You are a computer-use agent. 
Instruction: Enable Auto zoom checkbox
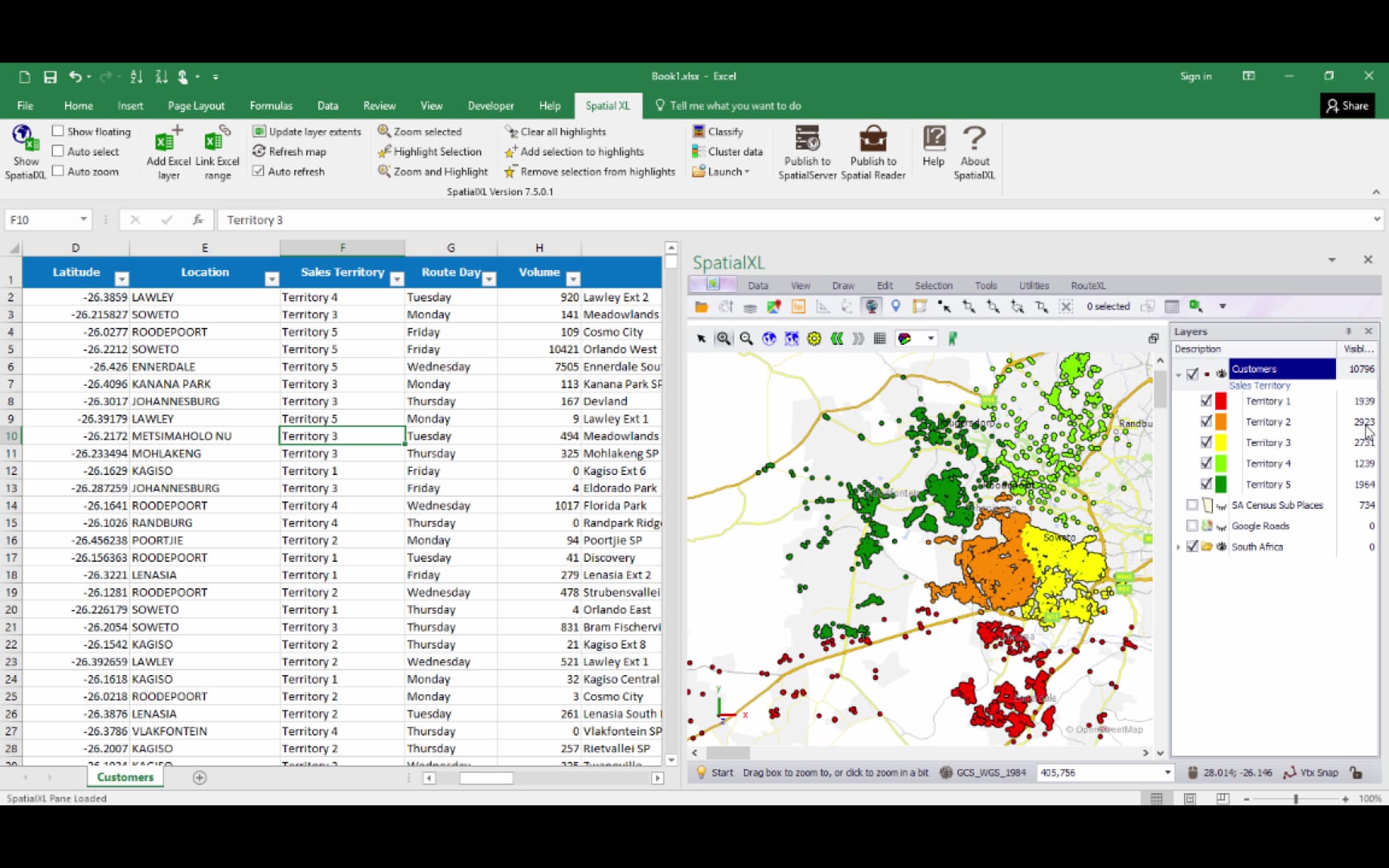coord(58,171)
